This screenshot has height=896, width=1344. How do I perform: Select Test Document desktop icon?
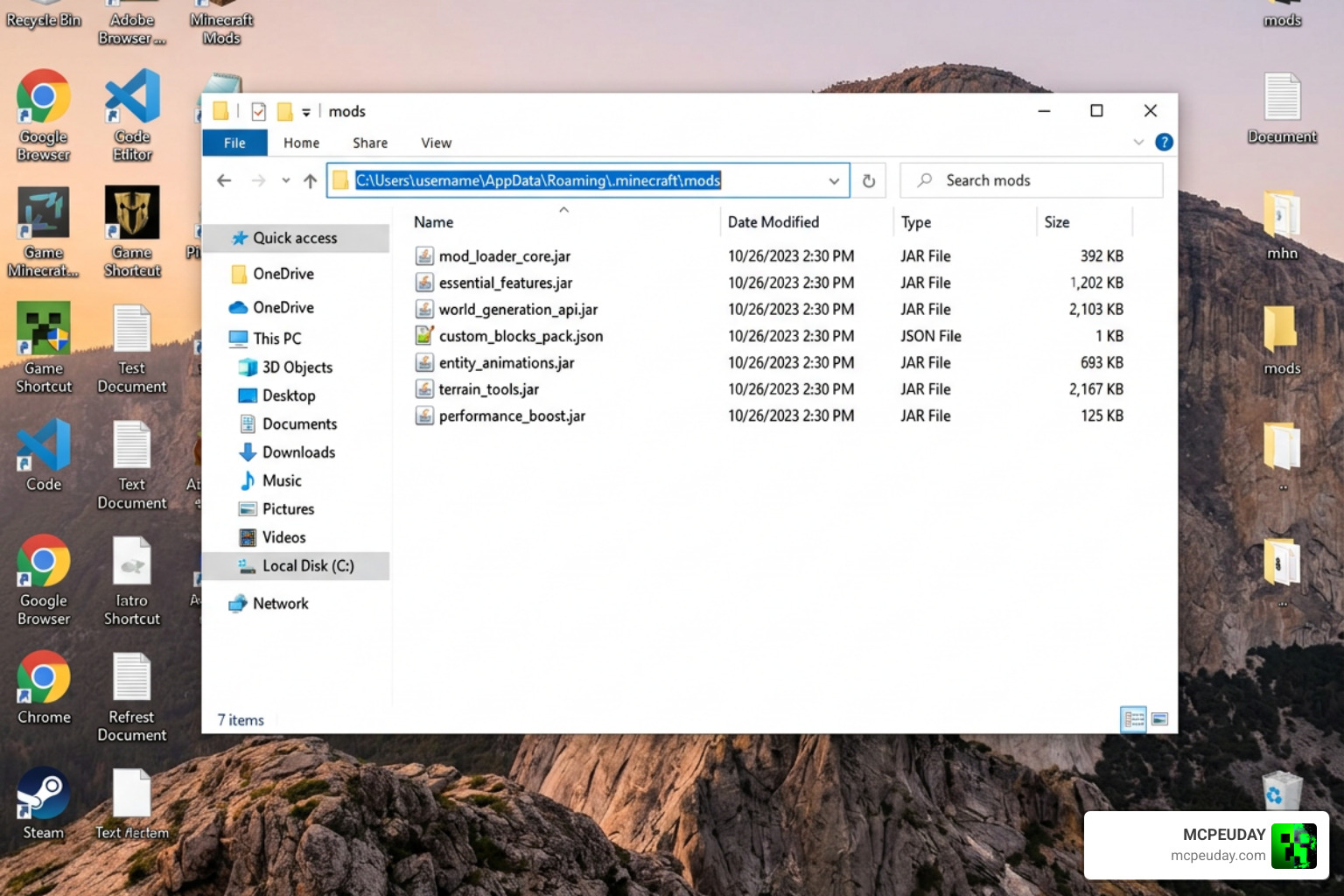132,347
